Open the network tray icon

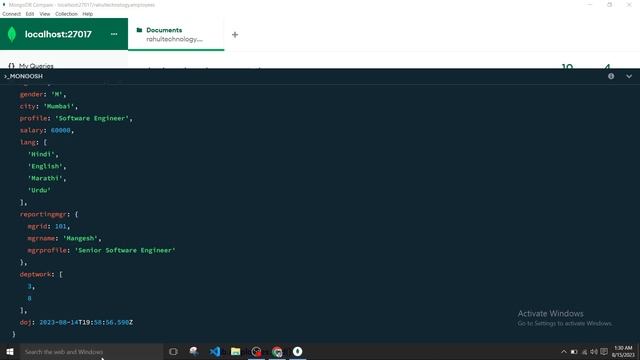click(x=584, y=352)
